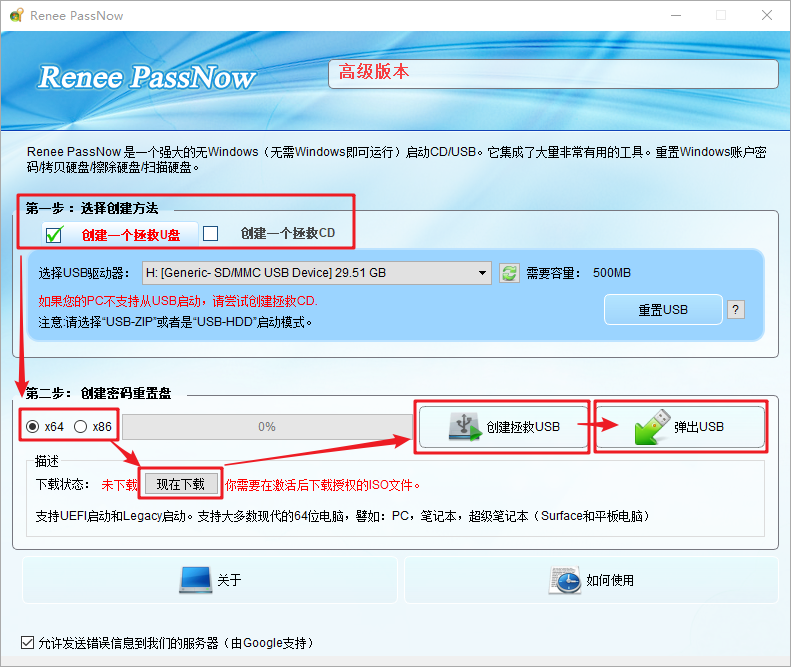Select the x64 radio button
791x667 pixels.
tap(33, 426)
